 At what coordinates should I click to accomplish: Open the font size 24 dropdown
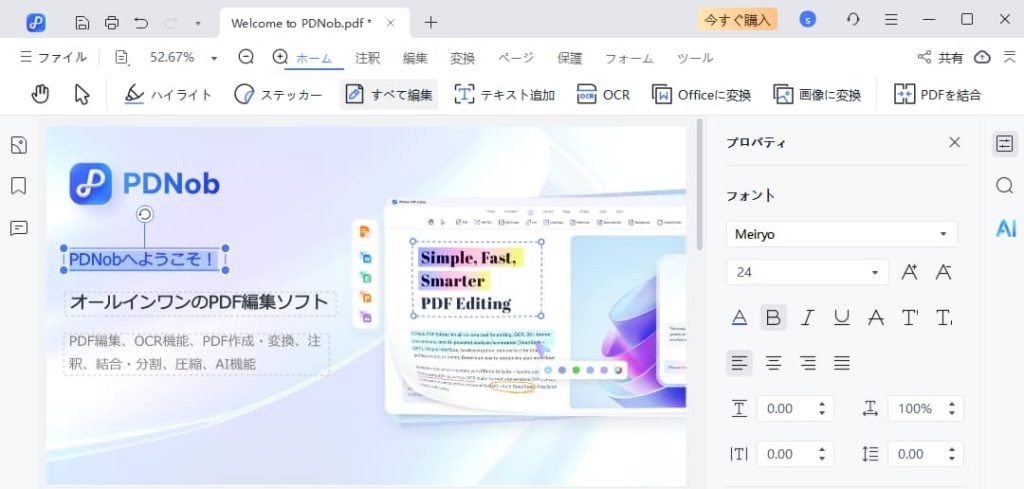point(807,272)
